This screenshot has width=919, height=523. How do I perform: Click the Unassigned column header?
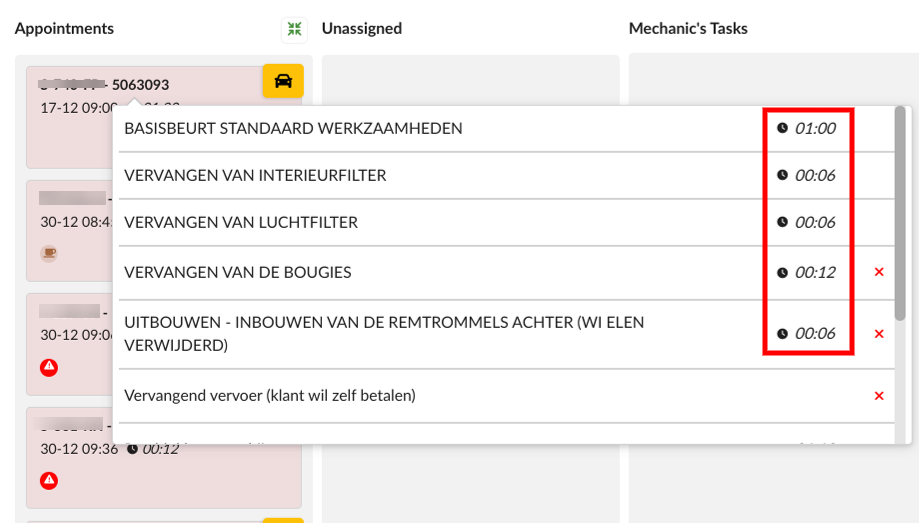(x=362, y=29)
